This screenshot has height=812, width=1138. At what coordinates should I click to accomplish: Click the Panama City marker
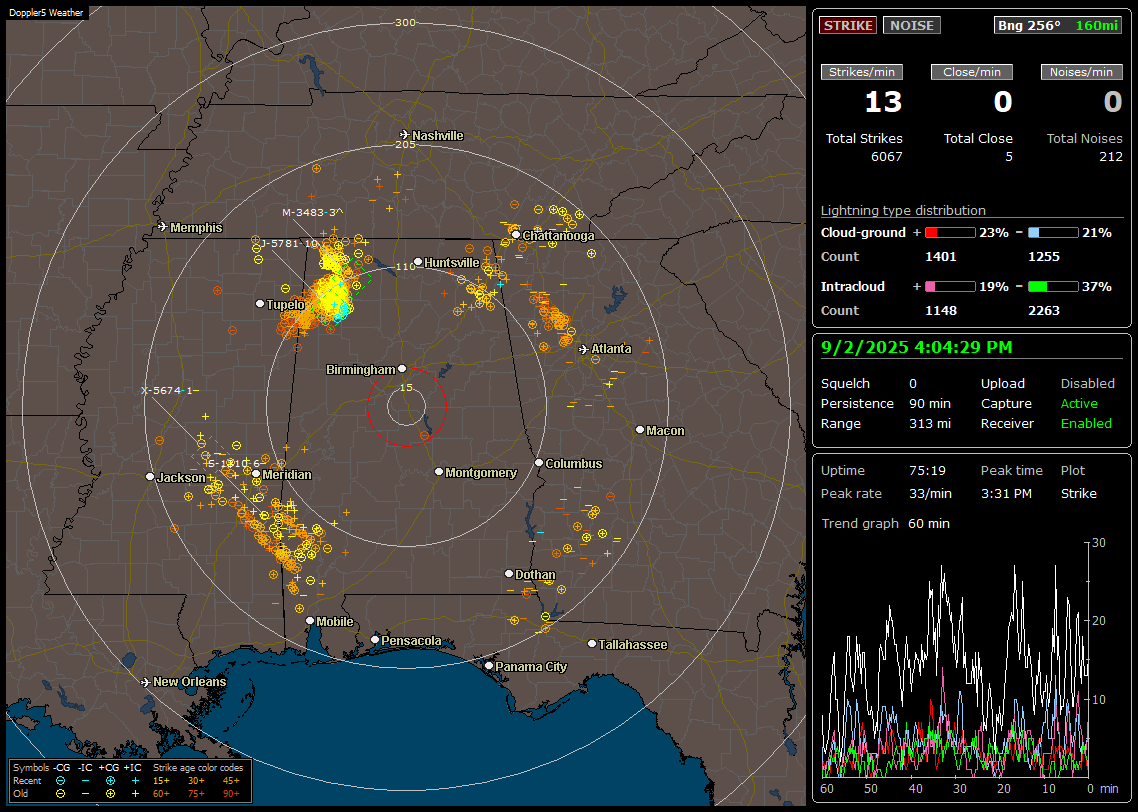[x=489, y=665]
